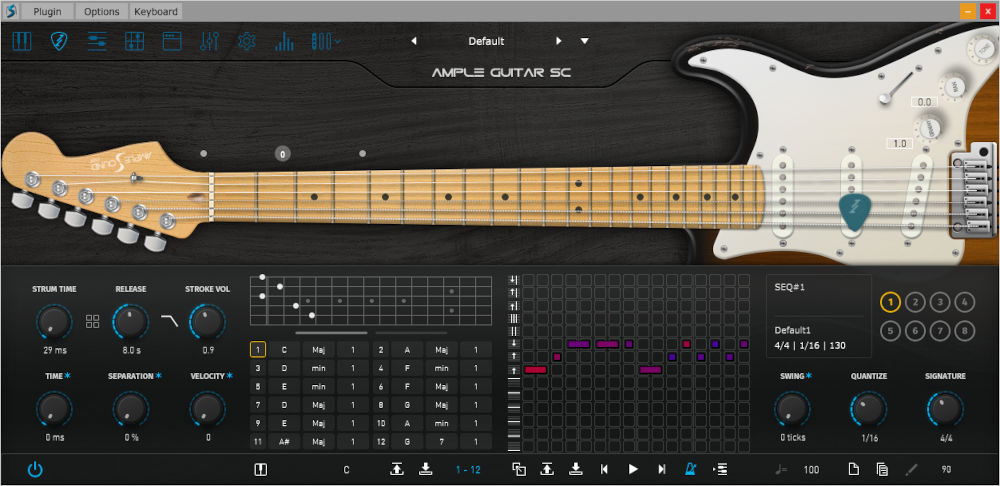
Task: Click the Quantize knob
Action: pos(869,409)
